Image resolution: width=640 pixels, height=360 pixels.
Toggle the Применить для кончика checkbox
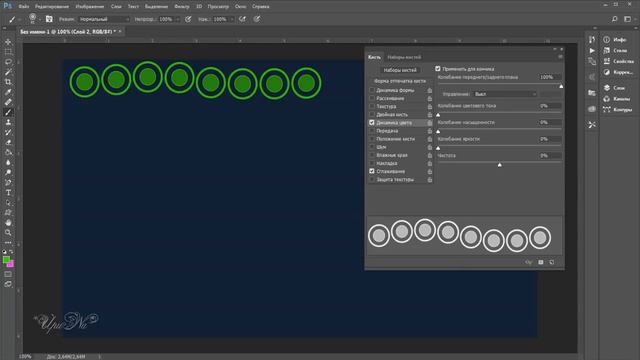coord(438,69)
